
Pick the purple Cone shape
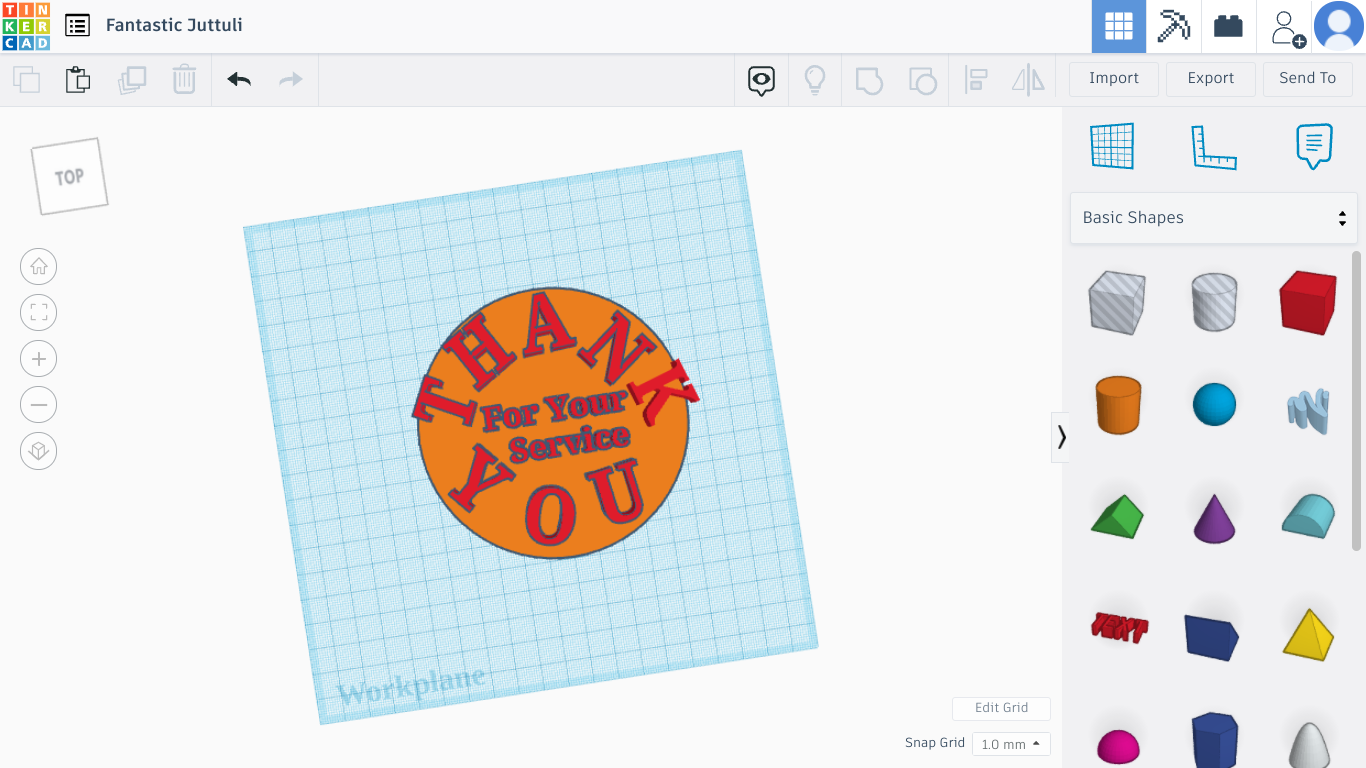click(x=1214, y=517)
